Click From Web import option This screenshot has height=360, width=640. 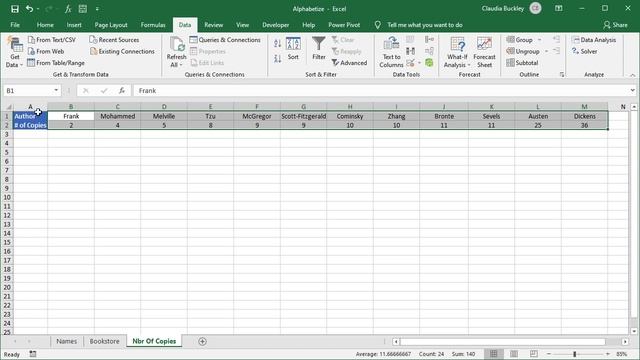(46, 51)
